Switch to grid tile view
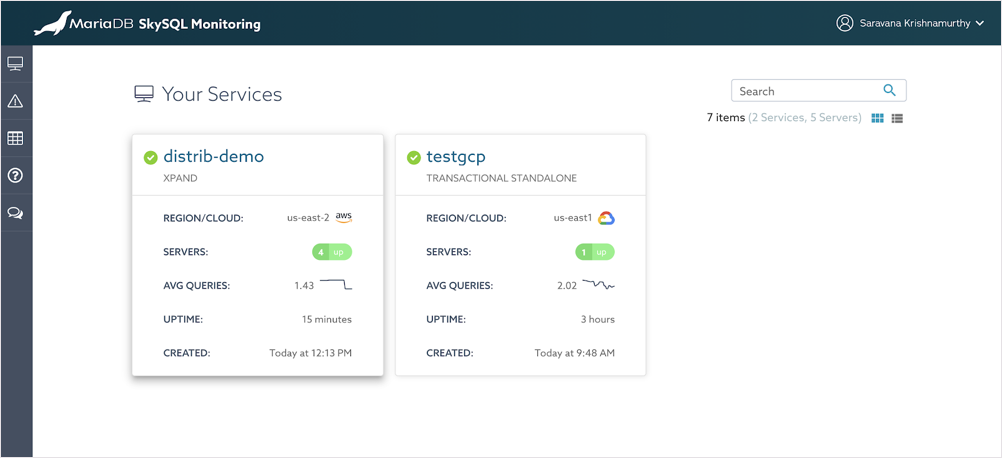 click(x=877, y=118)
